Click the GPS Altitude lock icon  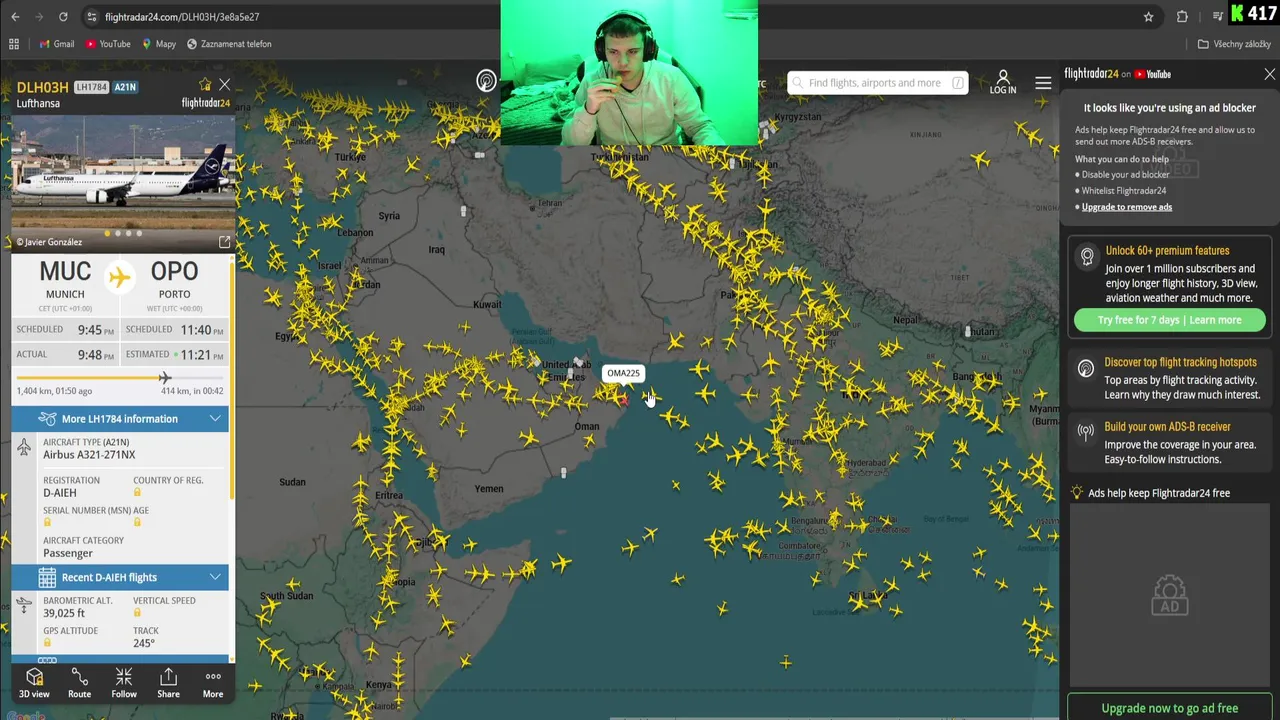point(47,643)
